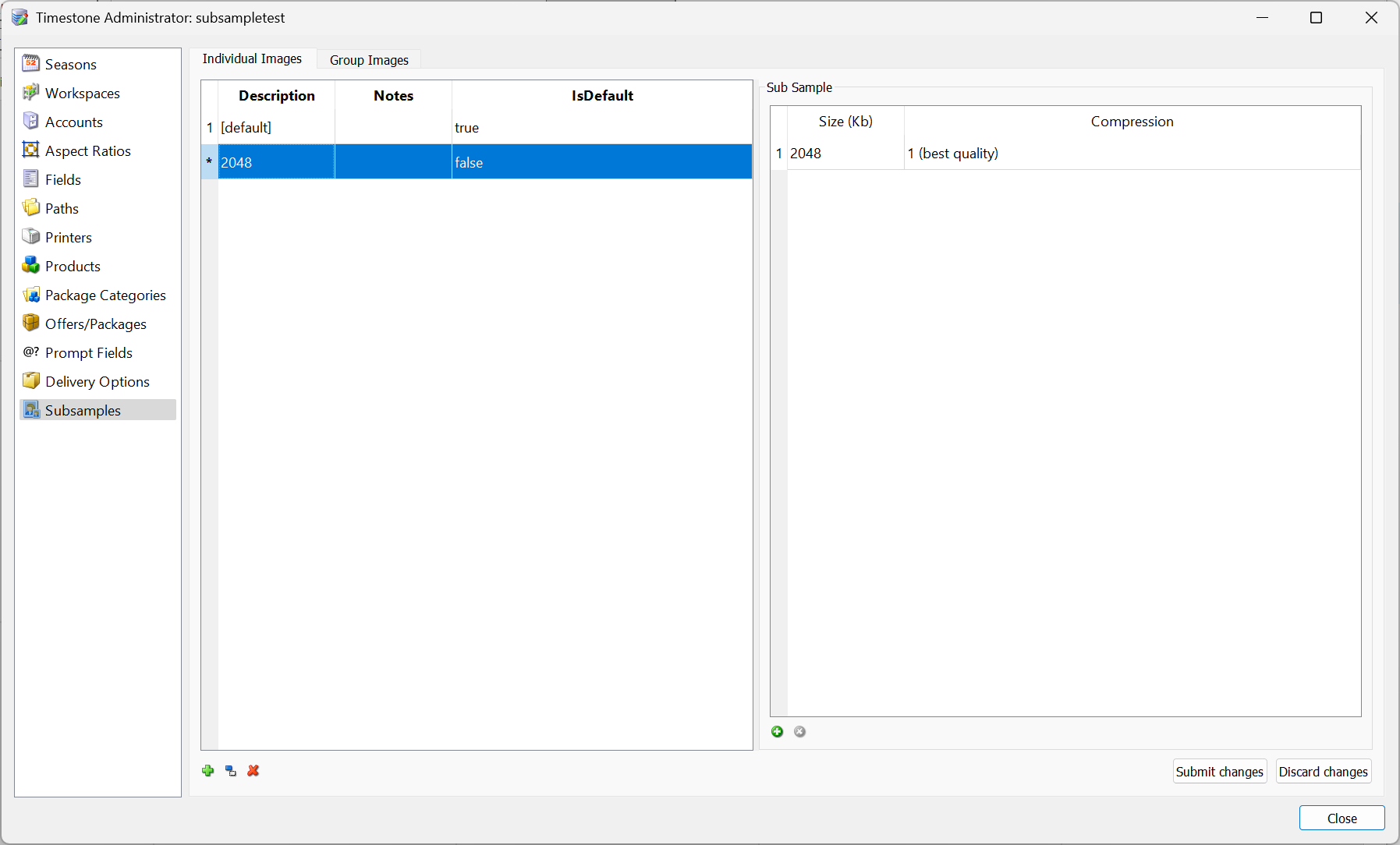Open the Fields section
The height and width of the screenshot is (845, 1400).
(x=97, y=179)
